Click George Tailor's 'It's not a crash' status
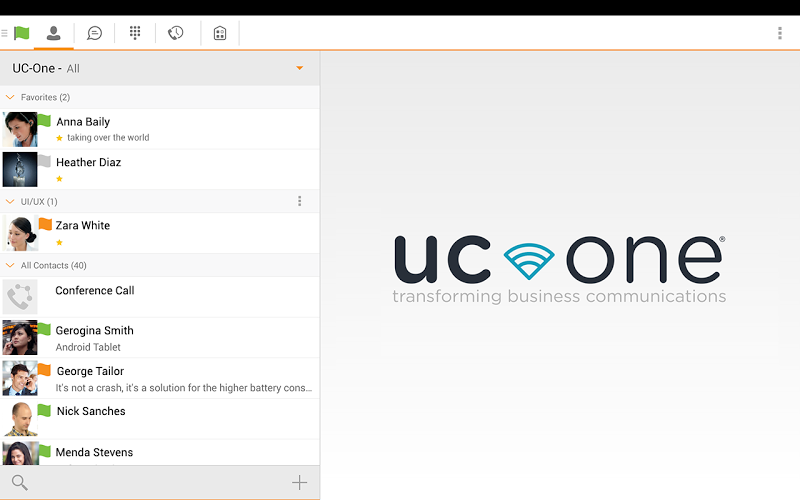This screenshot has width=800, height=500. tap(184, 388)
